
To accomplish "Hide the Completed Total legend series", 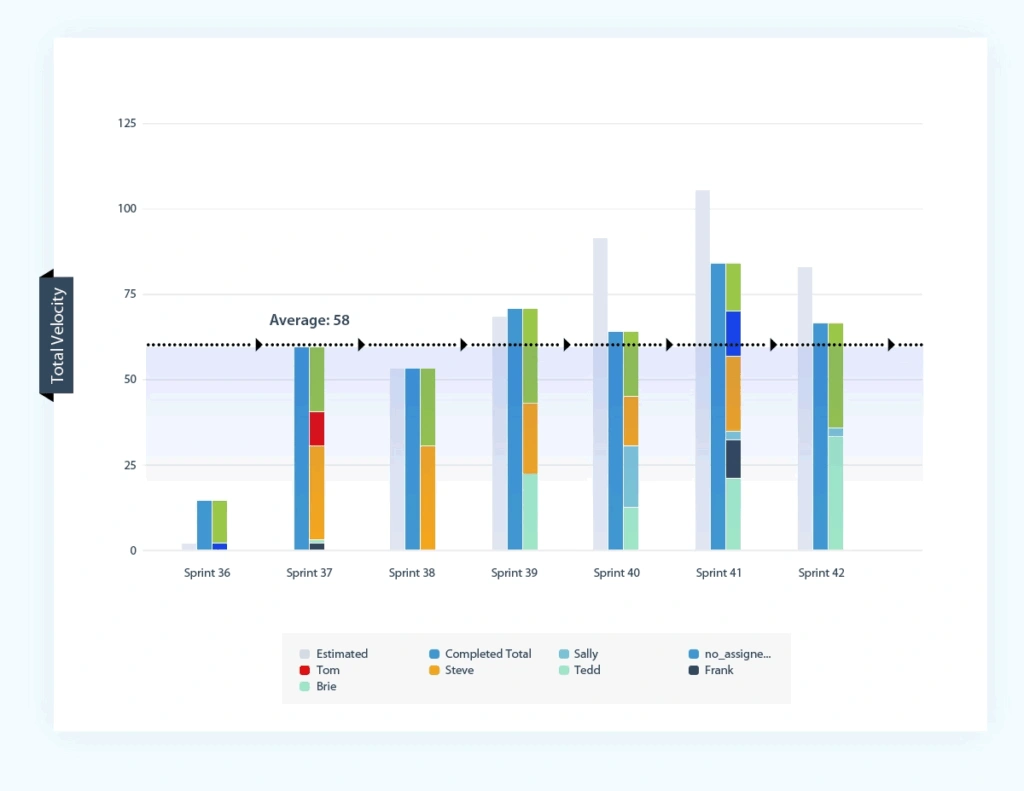I will click(x=487, y=654).
